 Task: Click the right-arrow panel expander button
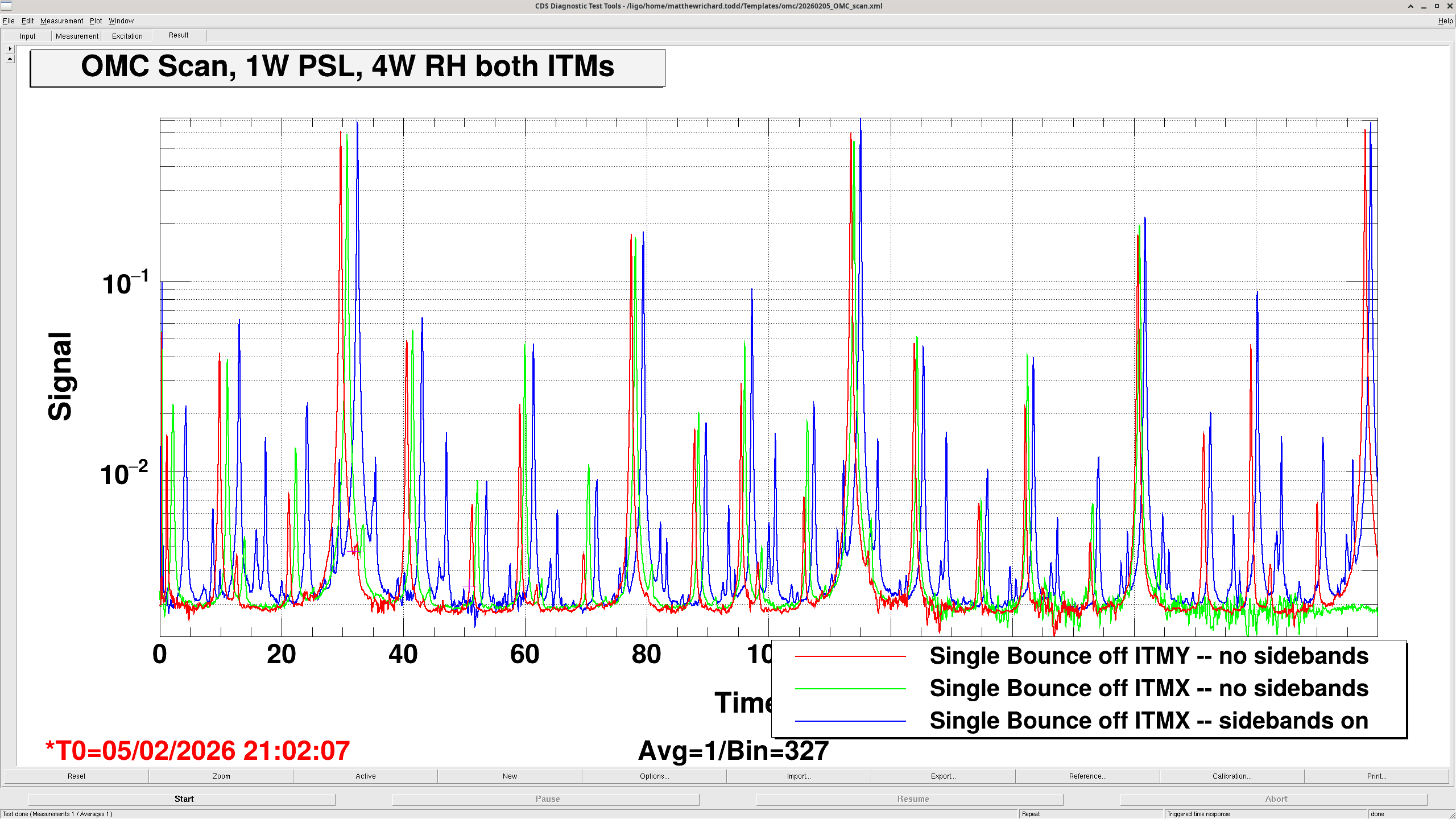(10, 49)
